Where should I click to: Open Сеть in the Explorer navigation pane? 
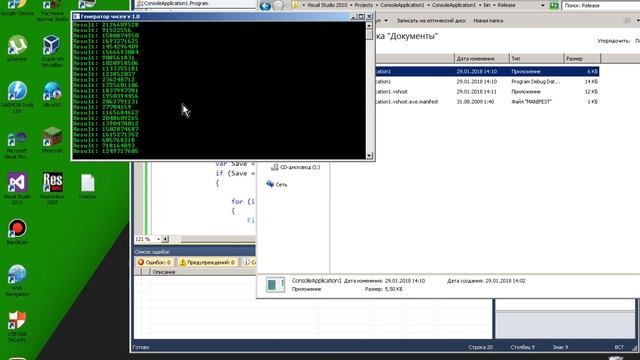tap(277, 184)
